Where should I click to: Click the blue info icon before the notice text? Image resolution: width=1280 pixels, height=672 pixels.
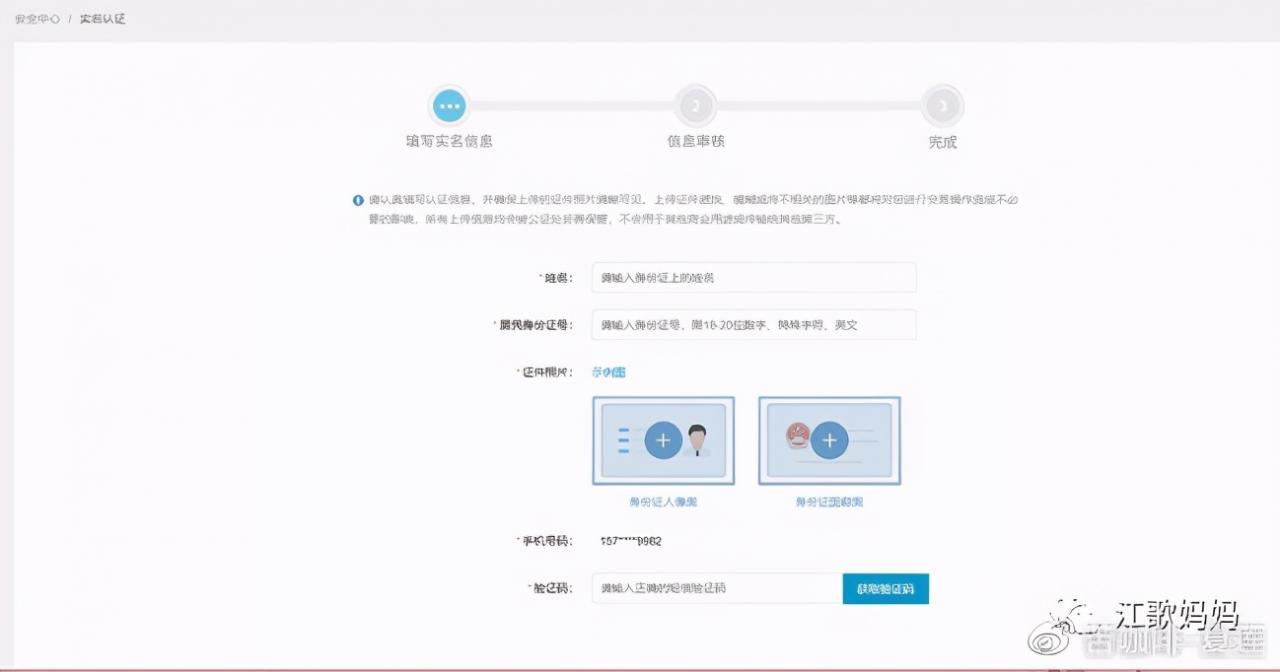[x=358, y=200]
